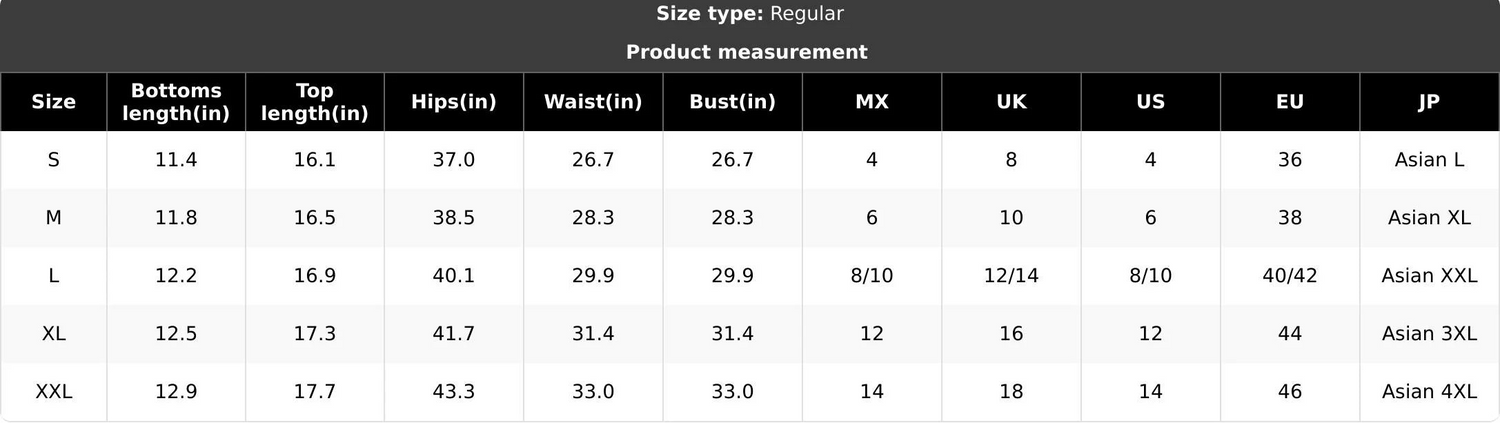This screenshot has width=1500, height=423.
Task: Select the 40/42 EU size cell
Action: point(1290,276)
